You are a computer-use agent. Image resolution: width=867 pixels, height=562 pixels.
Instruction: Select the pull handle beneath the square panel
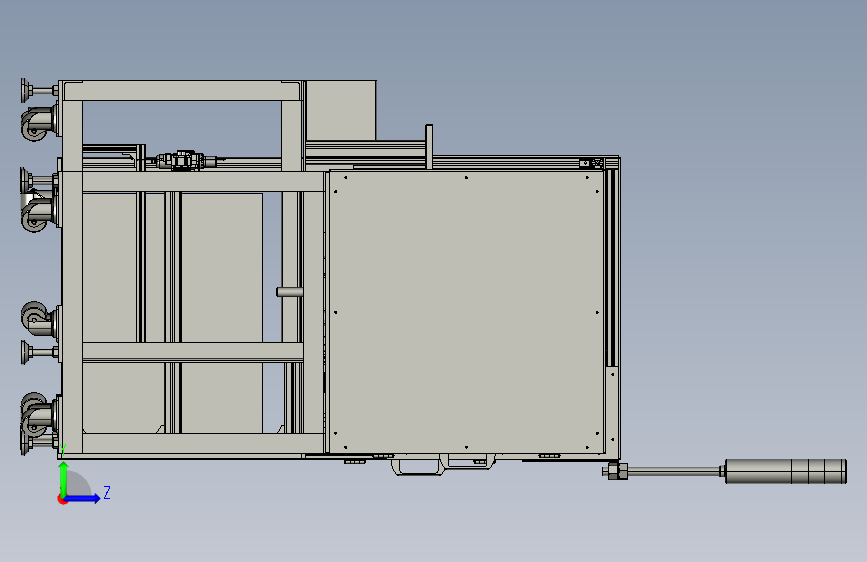point(418,466)
